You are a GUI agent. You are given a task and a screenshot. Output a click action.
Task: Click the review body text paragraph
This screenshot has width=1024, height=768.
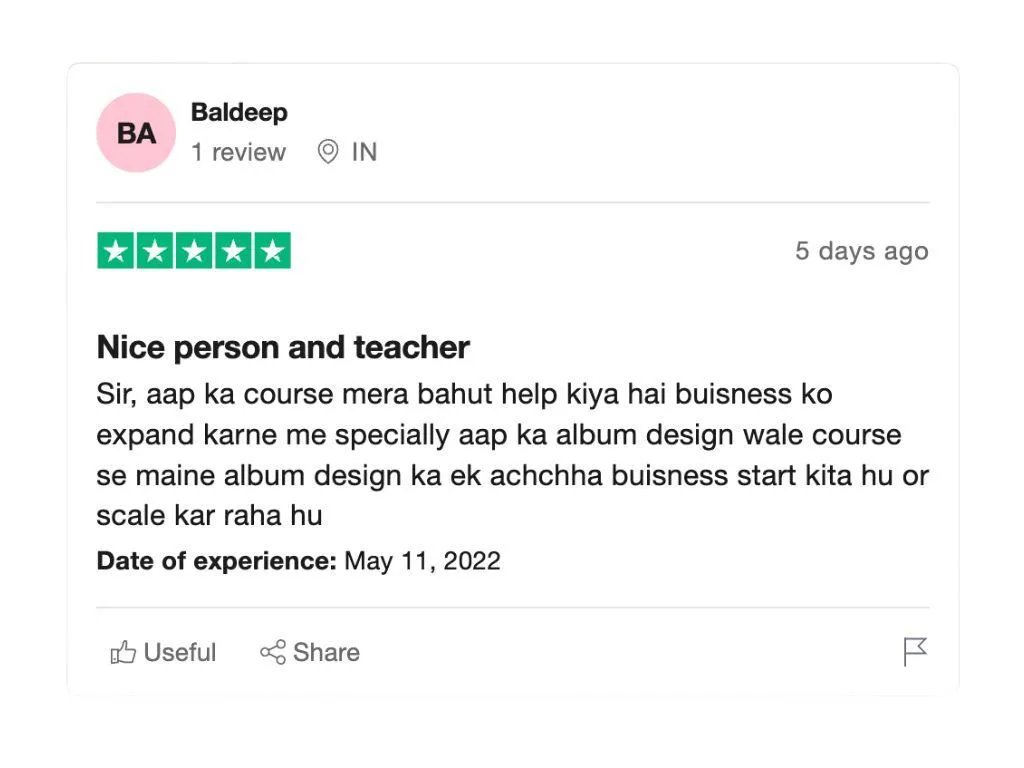[513, 455]
